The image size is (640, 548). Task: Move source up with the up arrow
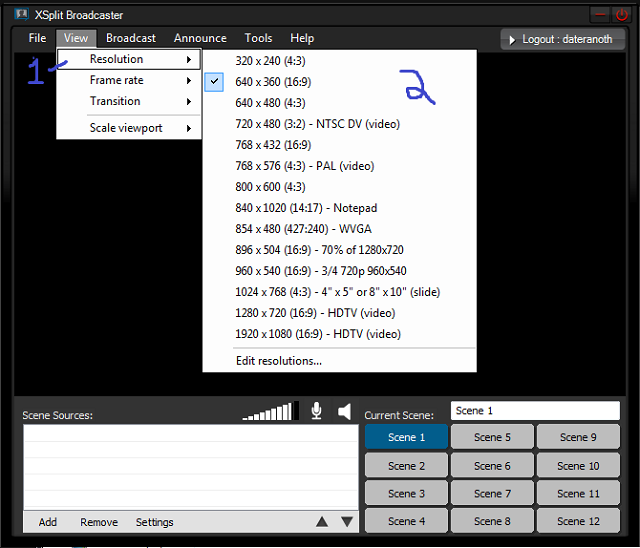point(322,521)
